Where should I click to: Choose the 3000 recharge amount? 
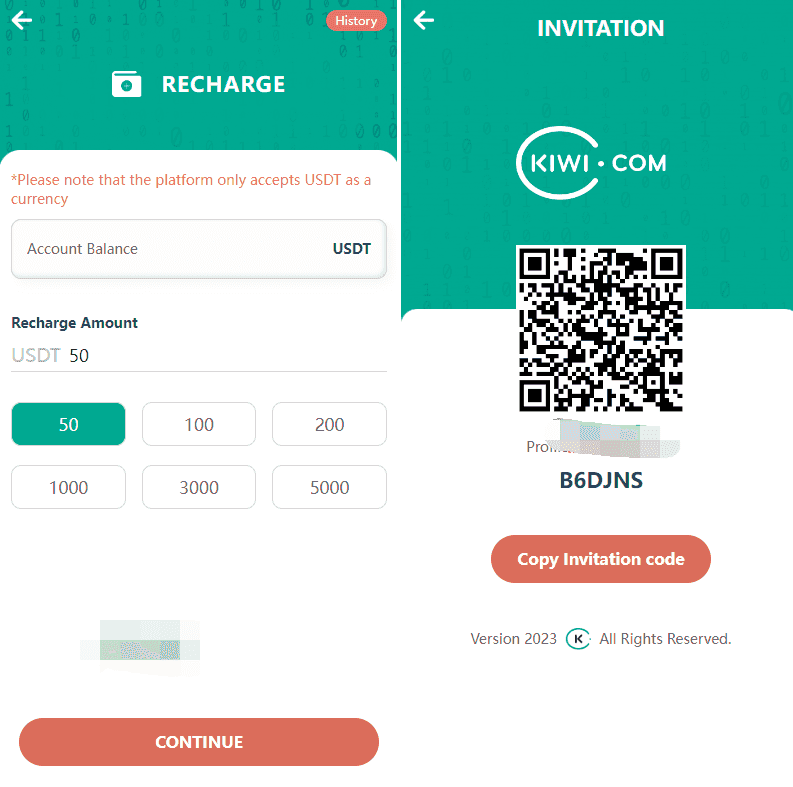[199, 487]
